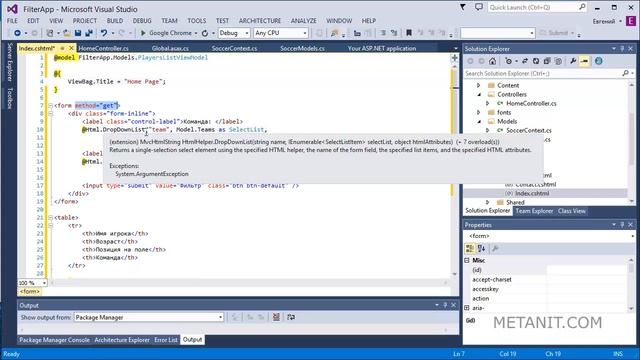Click the Navigate Backward toolbar icon
Screen dimensions: 640x360
click(17, 33)
